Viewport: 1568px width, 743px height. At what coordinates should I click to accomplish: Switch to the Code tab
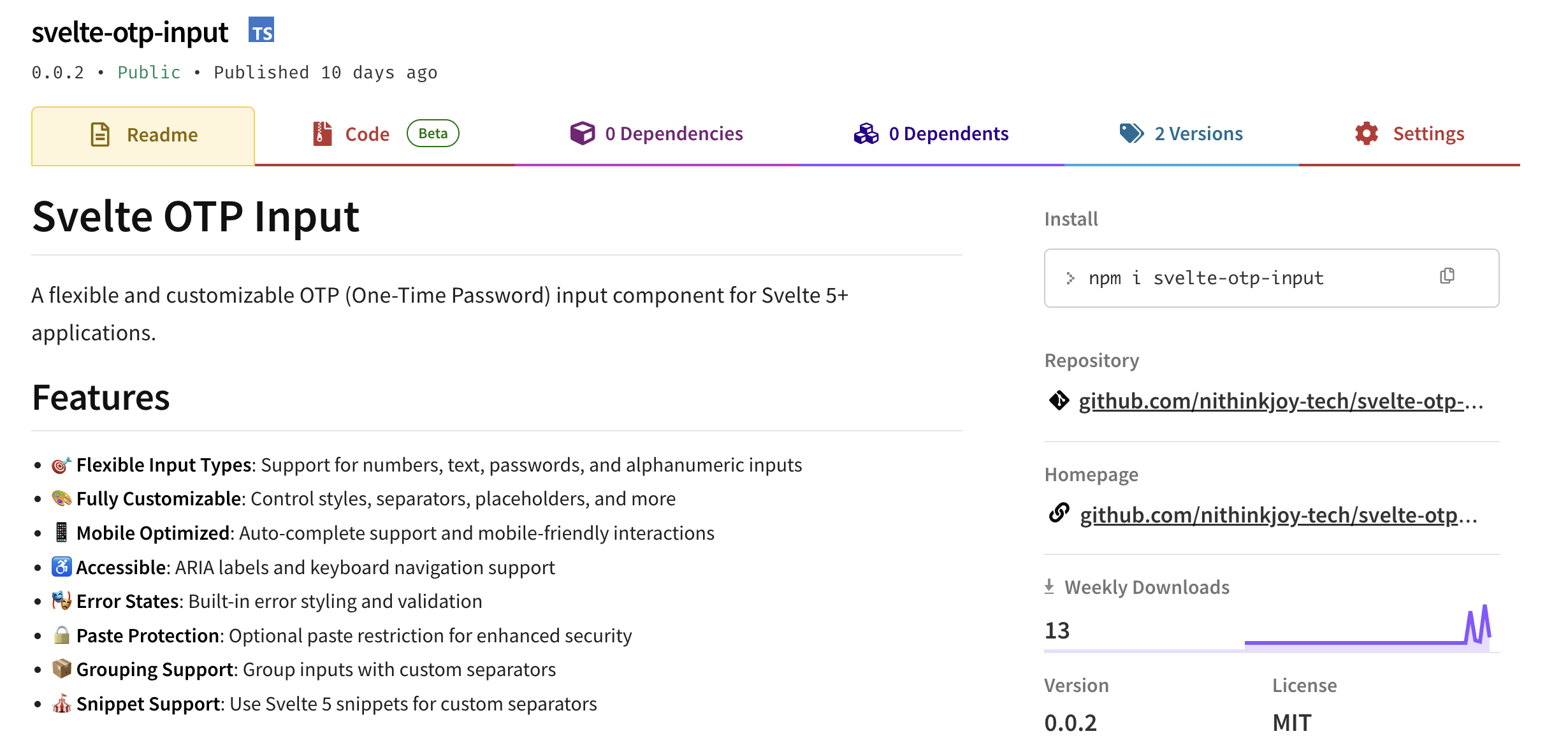click(367, 134)
